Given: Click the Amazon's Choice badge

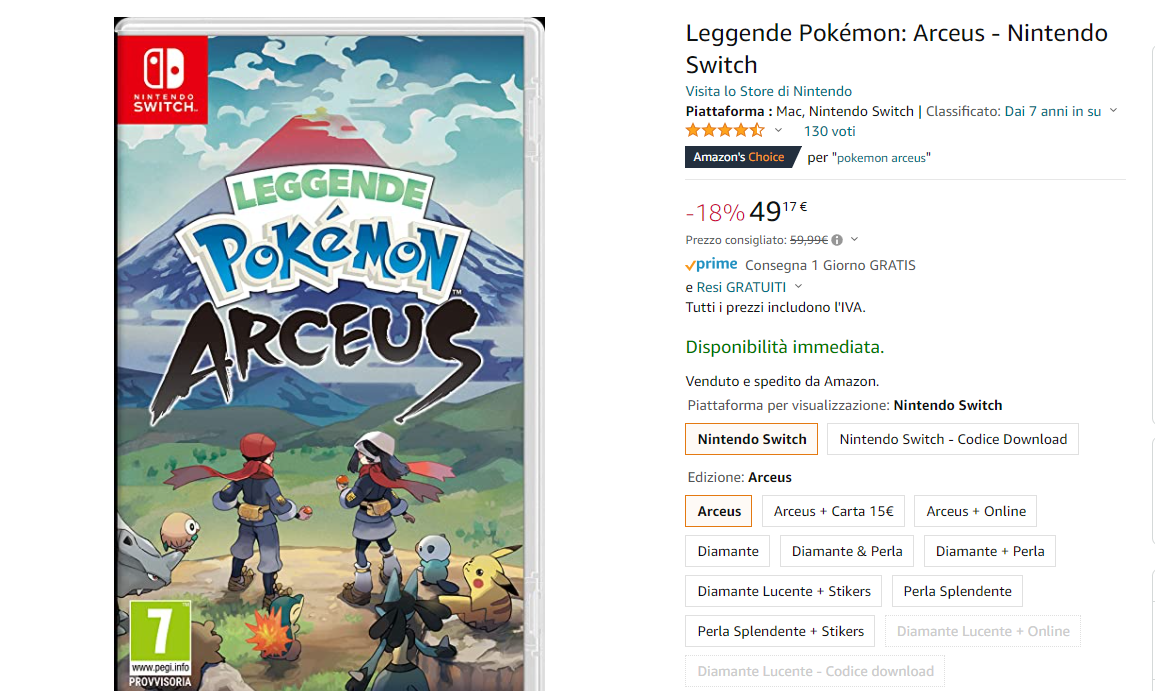Looking at the screenshot, I should pyautogui.click(x=742, y=157).
